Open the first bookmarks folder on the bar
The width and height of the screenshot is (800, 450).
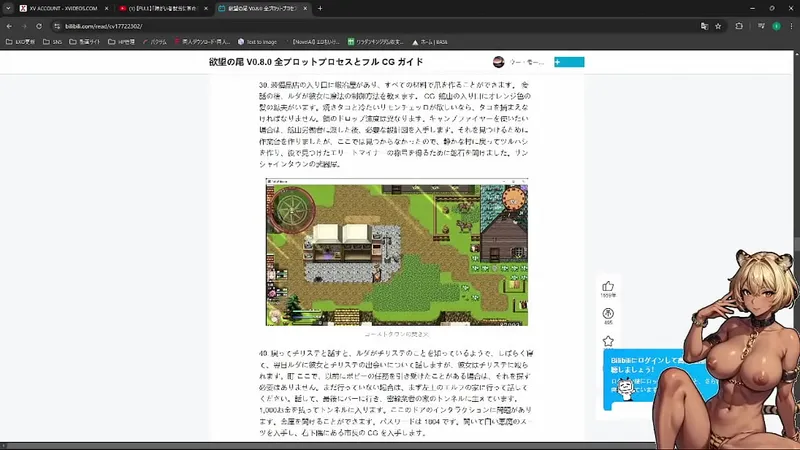coord(20,42)
